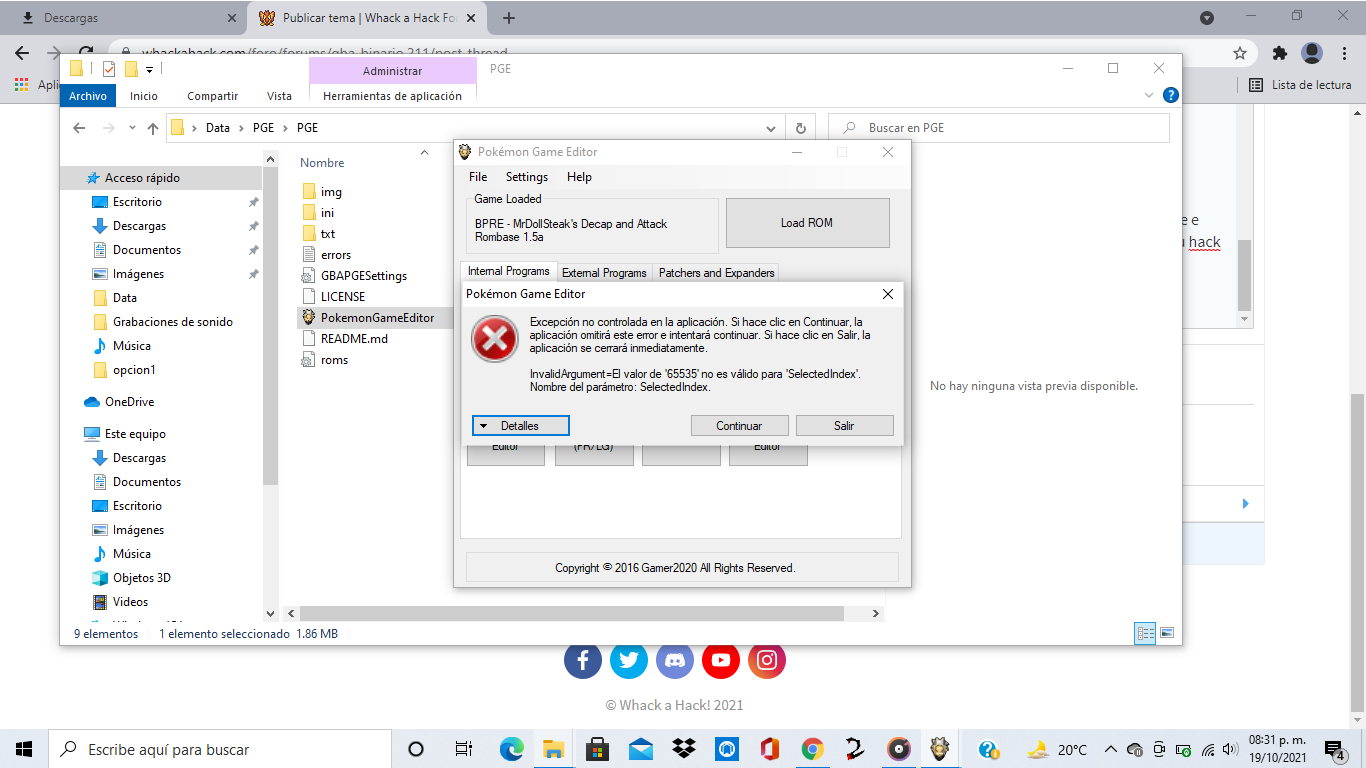Click the Explorer refresh button beside address bar
1366x768 pixels.
(x=800, y=128)
